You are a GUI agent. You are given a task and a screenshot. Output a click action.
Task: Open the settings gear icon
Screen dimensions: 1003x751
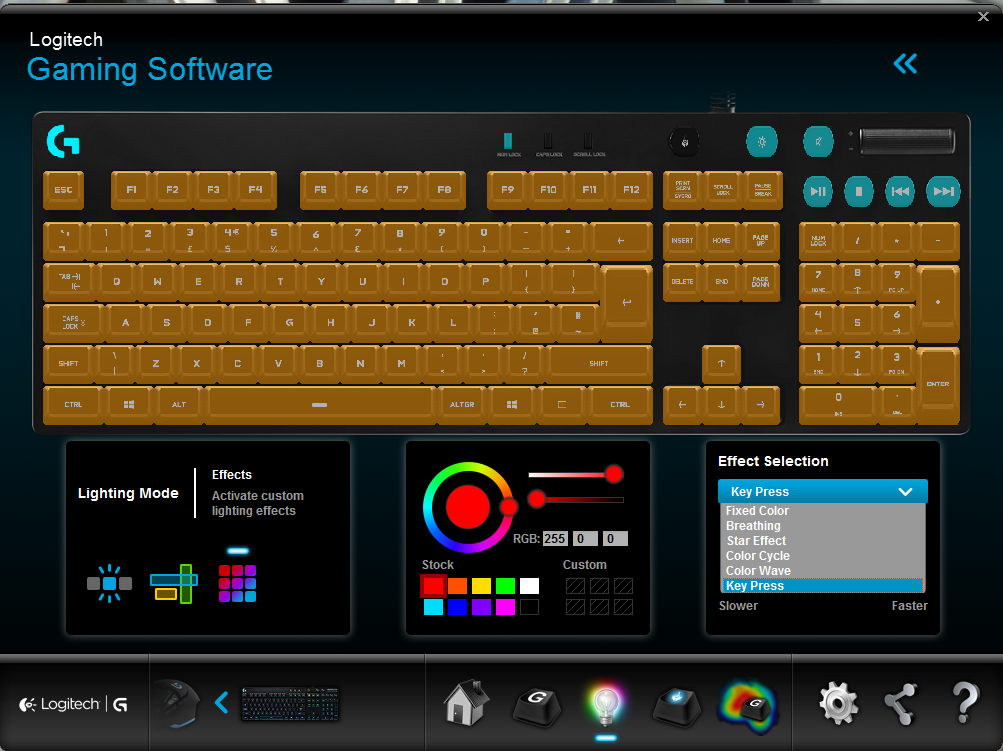(x=838, y=704)
